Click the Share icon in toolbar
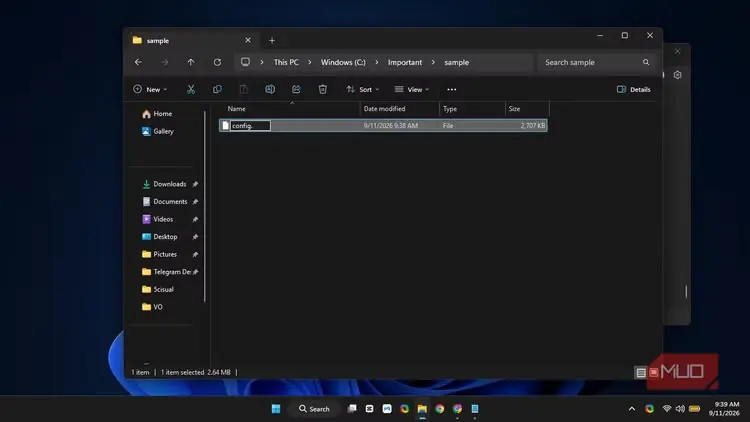 click(x=296, y=89)
